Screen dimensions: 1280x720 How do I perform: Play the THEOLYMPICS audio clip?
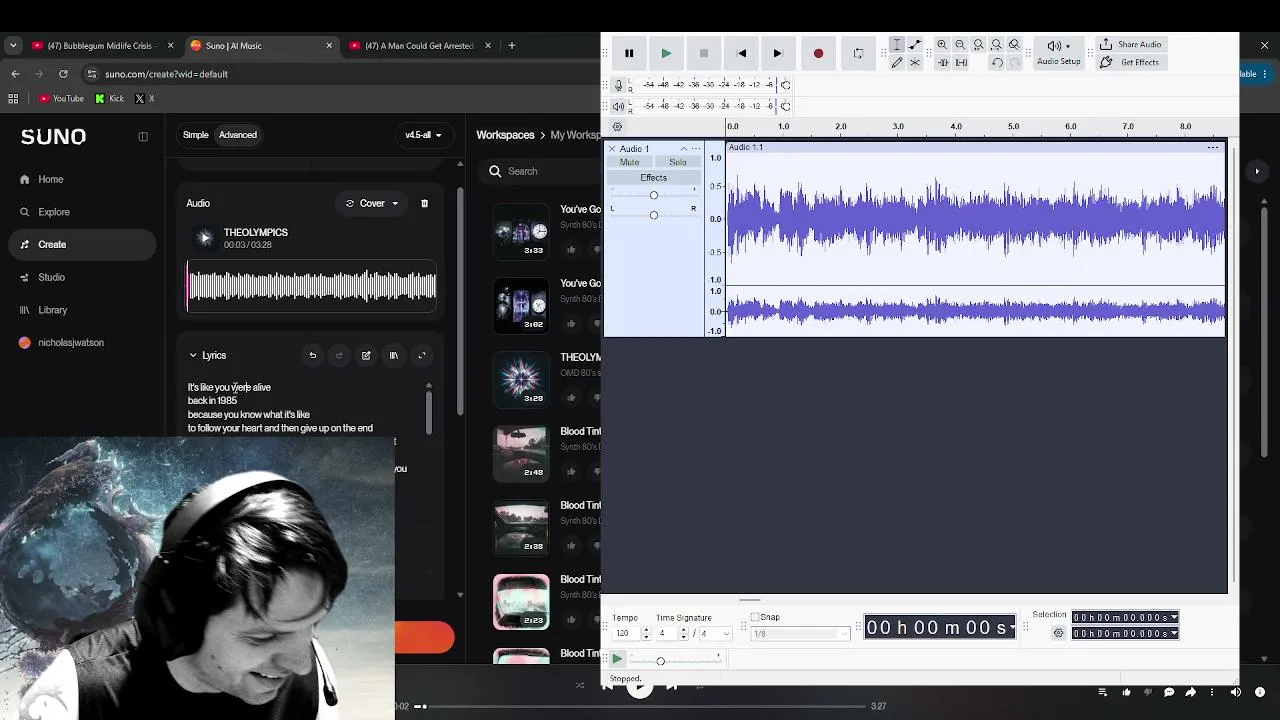tap(204, 238)
